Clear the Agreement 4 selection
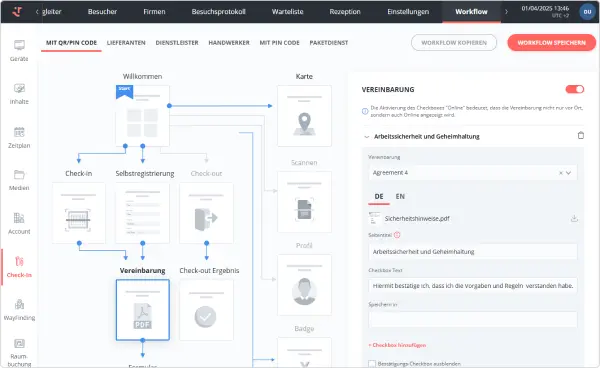This screenshot has height=368, width=600. 561,173
